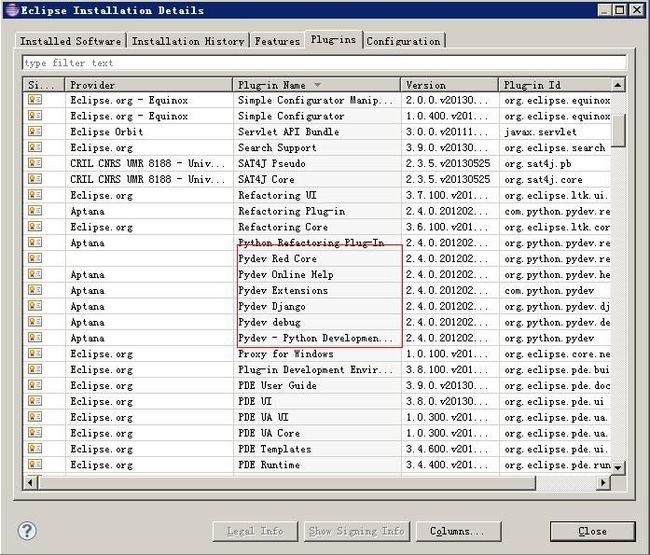Click signed icon in Refactoring Core row
This screenshot has width=650, height=555.
point(35,227)
